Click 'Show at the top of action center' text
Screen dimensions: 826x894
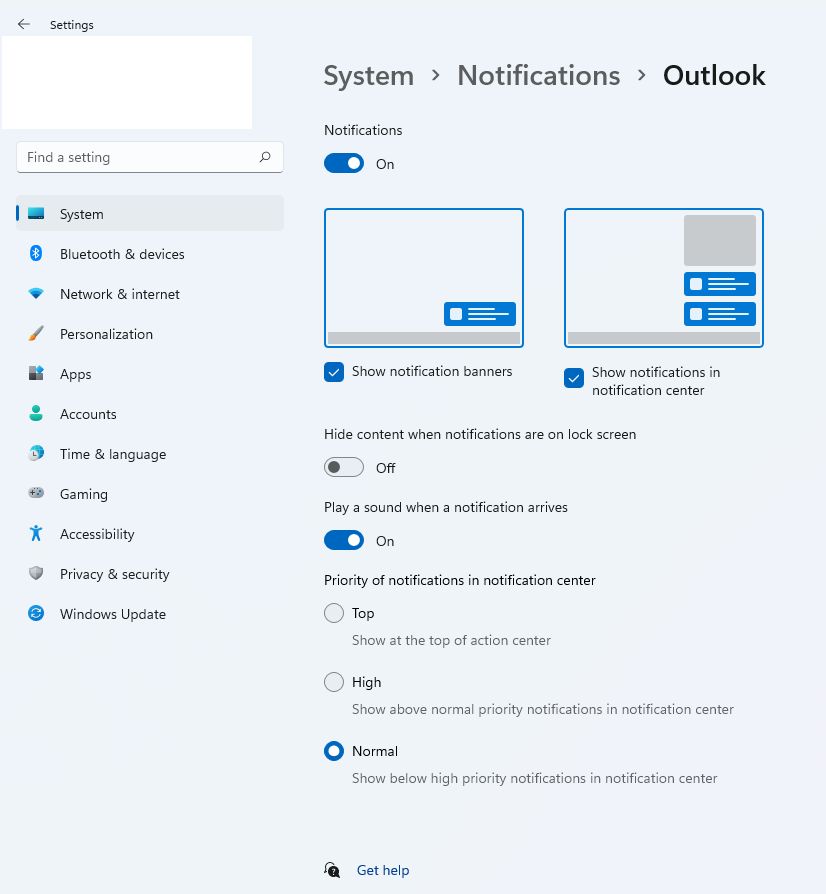(x=451, y=640)
